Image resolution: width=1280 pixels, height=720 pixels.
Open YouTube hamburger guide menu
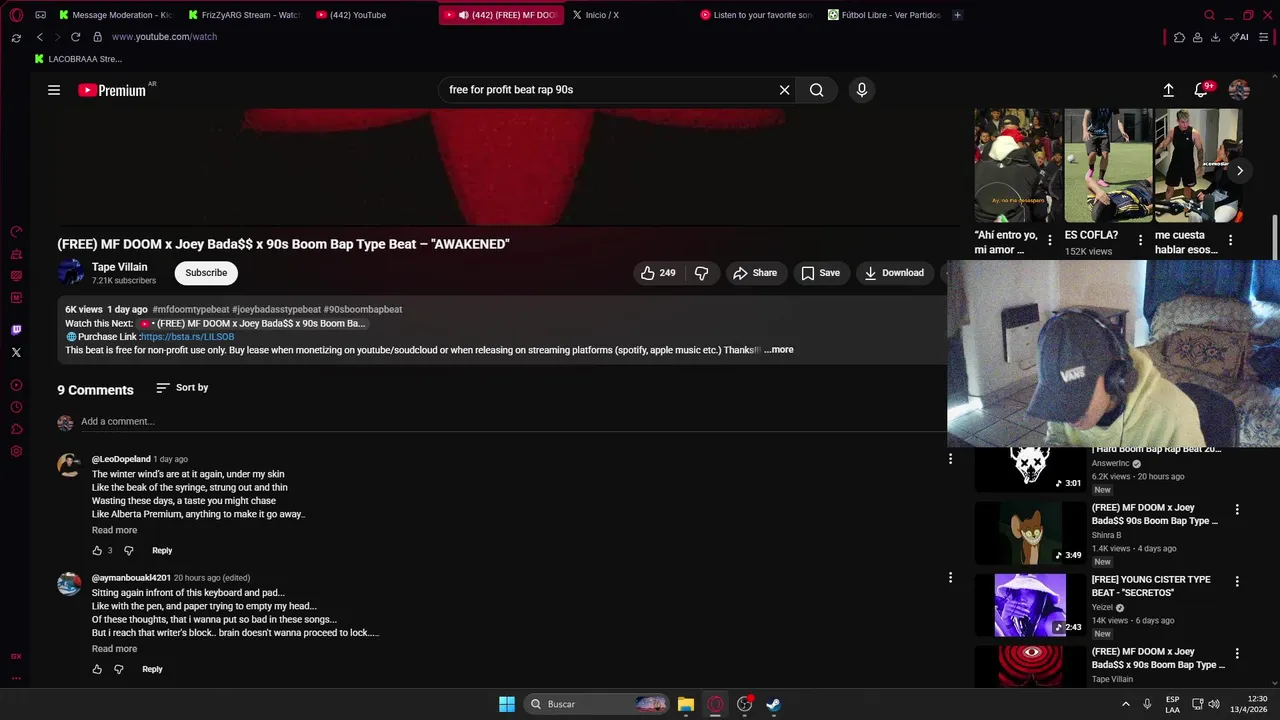coord(54,90)
